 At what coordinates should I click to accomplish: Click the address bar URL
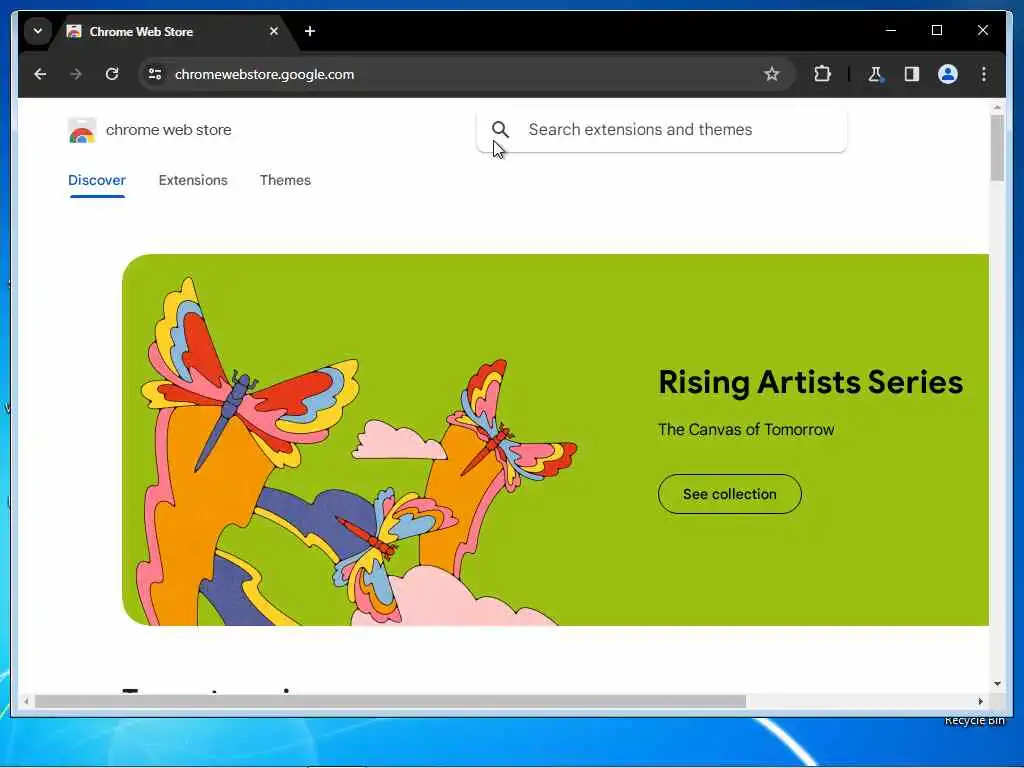[x=264, y=74]
